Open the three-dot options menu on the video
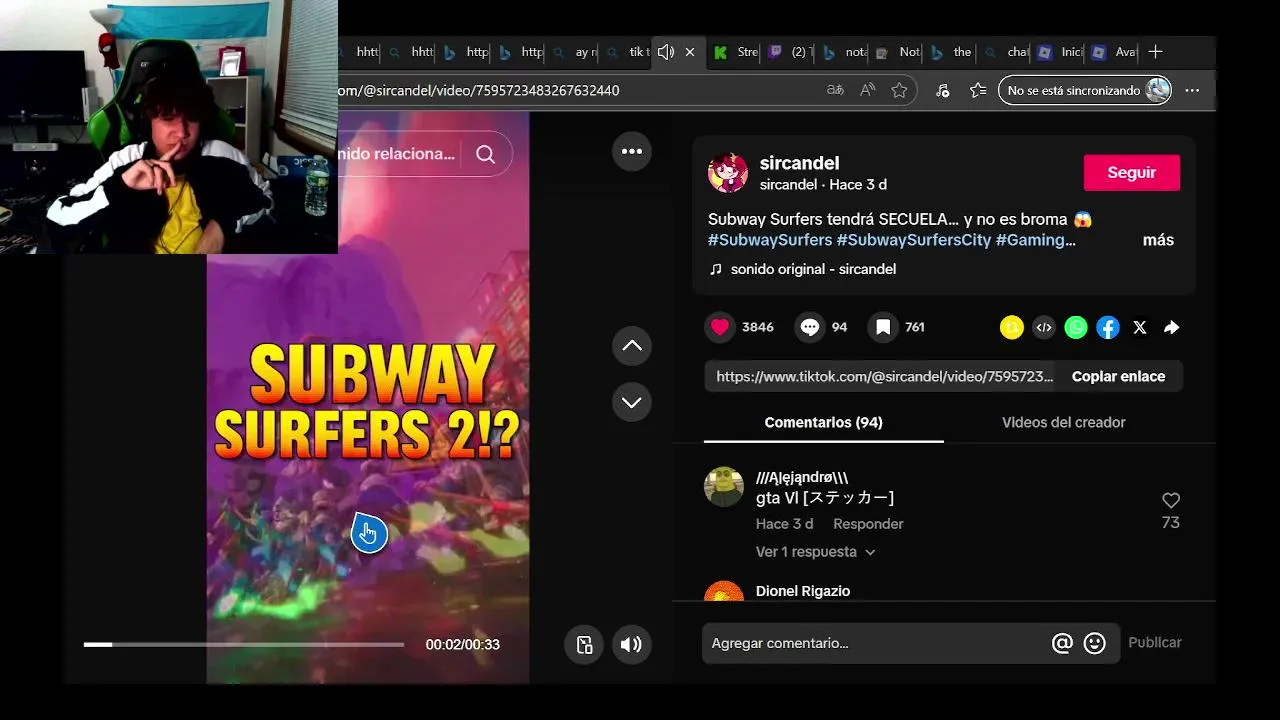The width and height of the screenshot is (1280, 720). [632, 151]
